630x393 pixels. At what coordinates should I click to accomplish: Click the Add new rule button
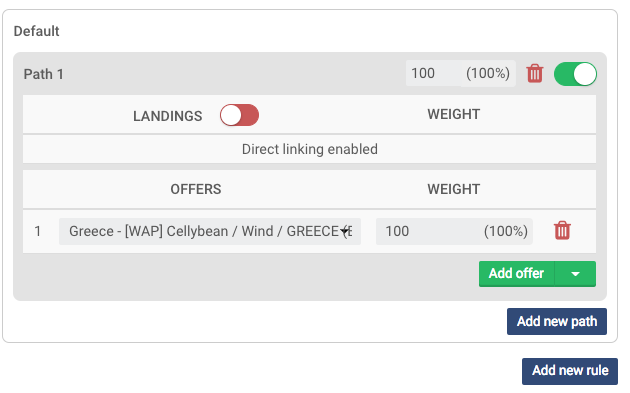click(x=570, y=371)
